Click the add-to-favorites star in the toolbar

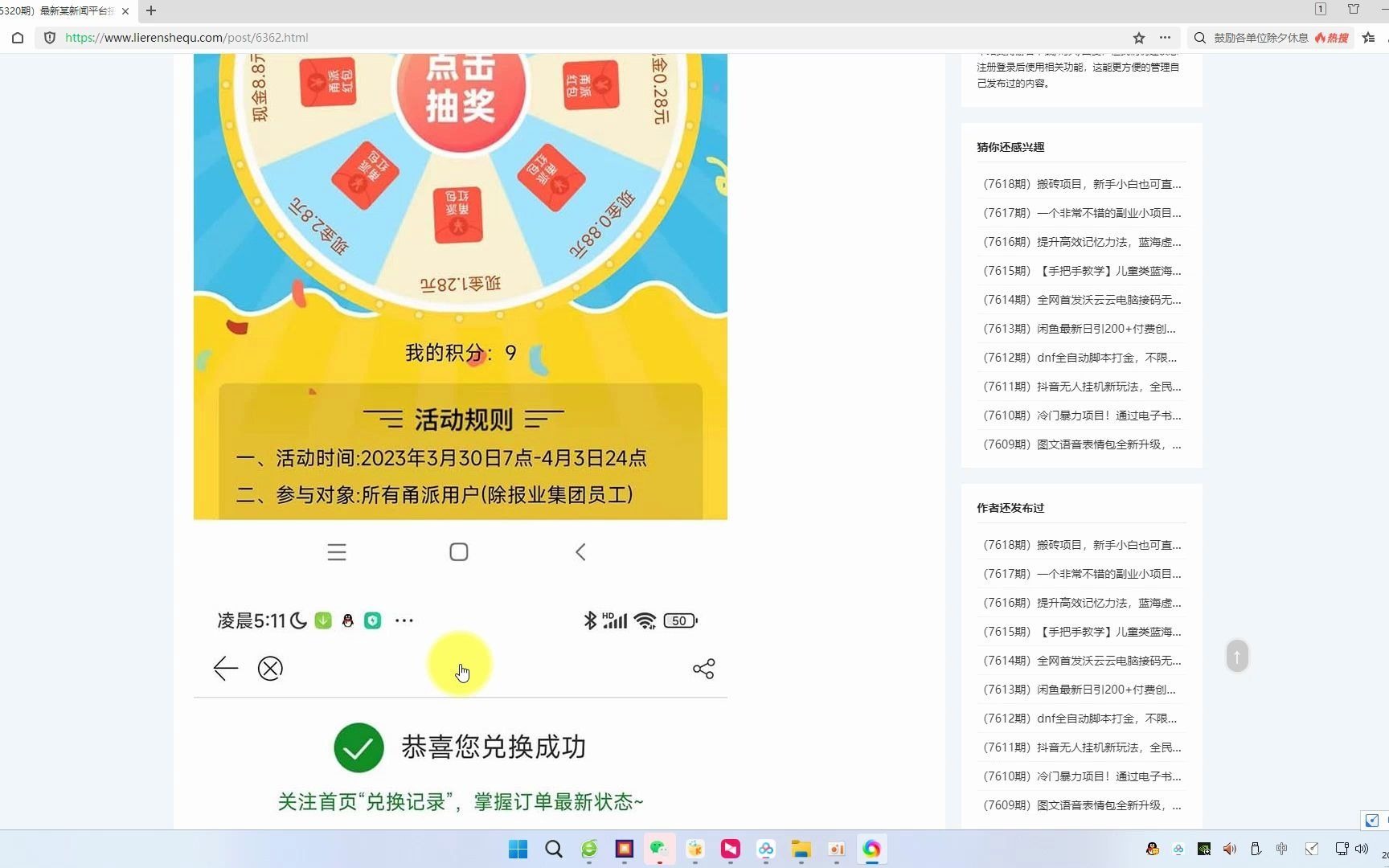pos(1137,38)
